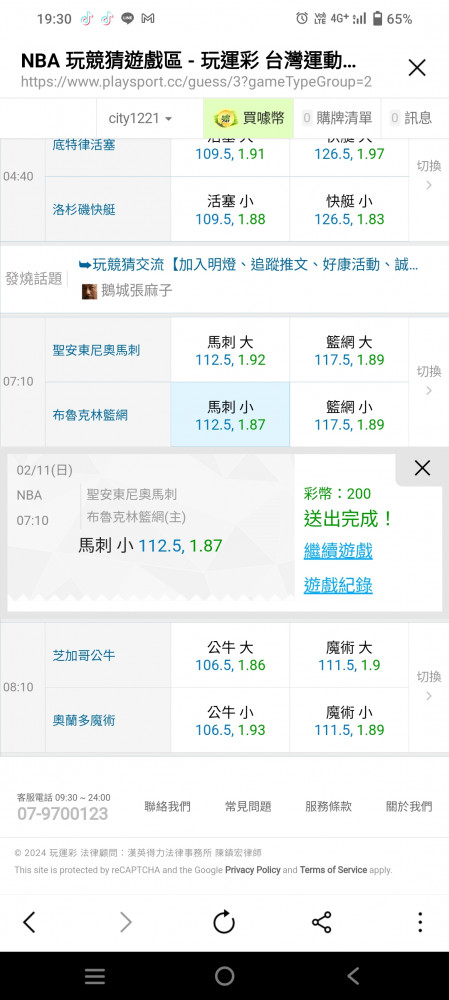Viewport: 449px width, 1000px height.
Task: Tap the Android home button
Action: 224,976
